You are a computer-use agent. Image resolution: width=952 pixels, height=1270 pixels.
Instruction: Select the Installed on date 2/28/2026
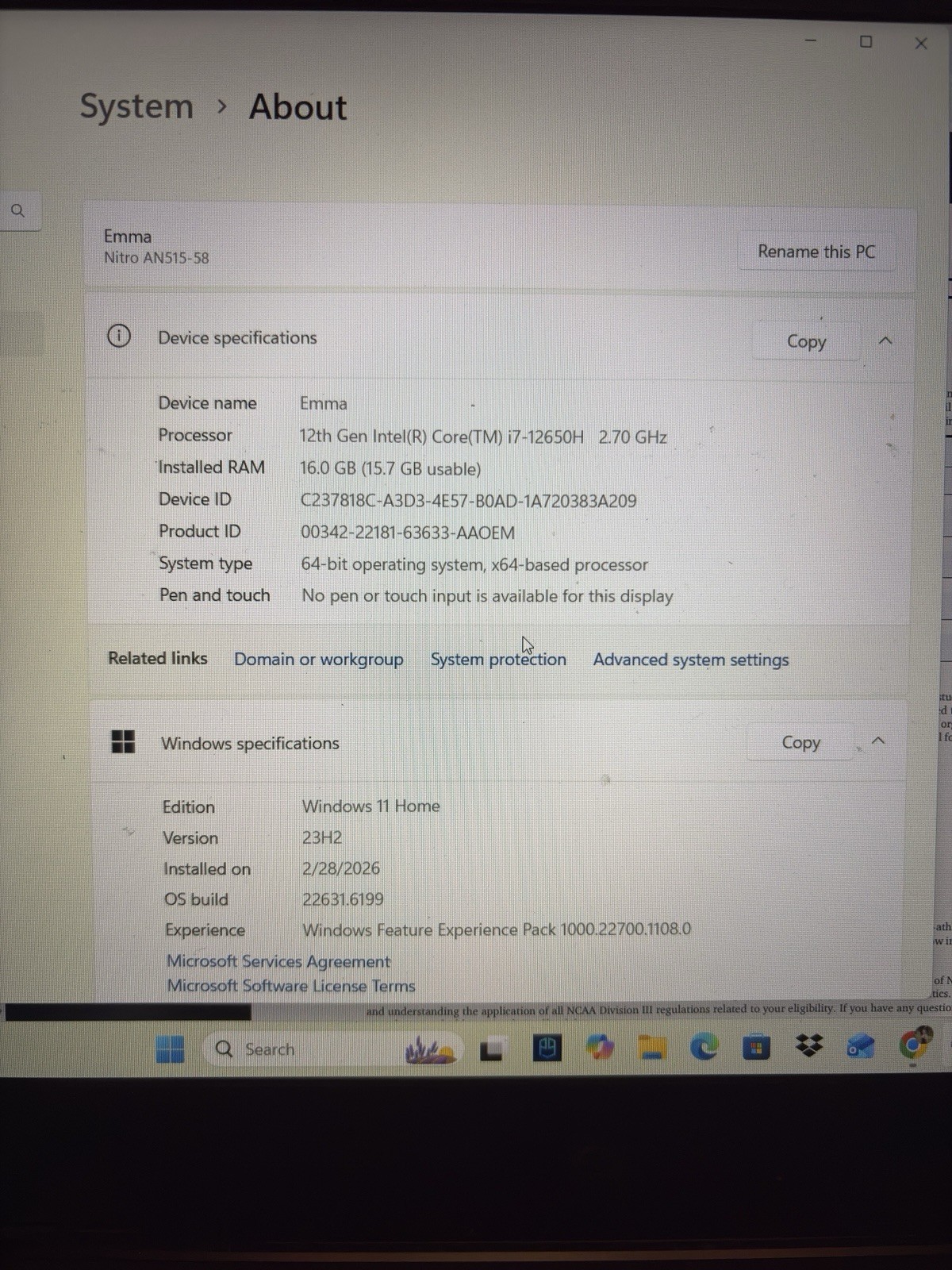coord(340,868)
